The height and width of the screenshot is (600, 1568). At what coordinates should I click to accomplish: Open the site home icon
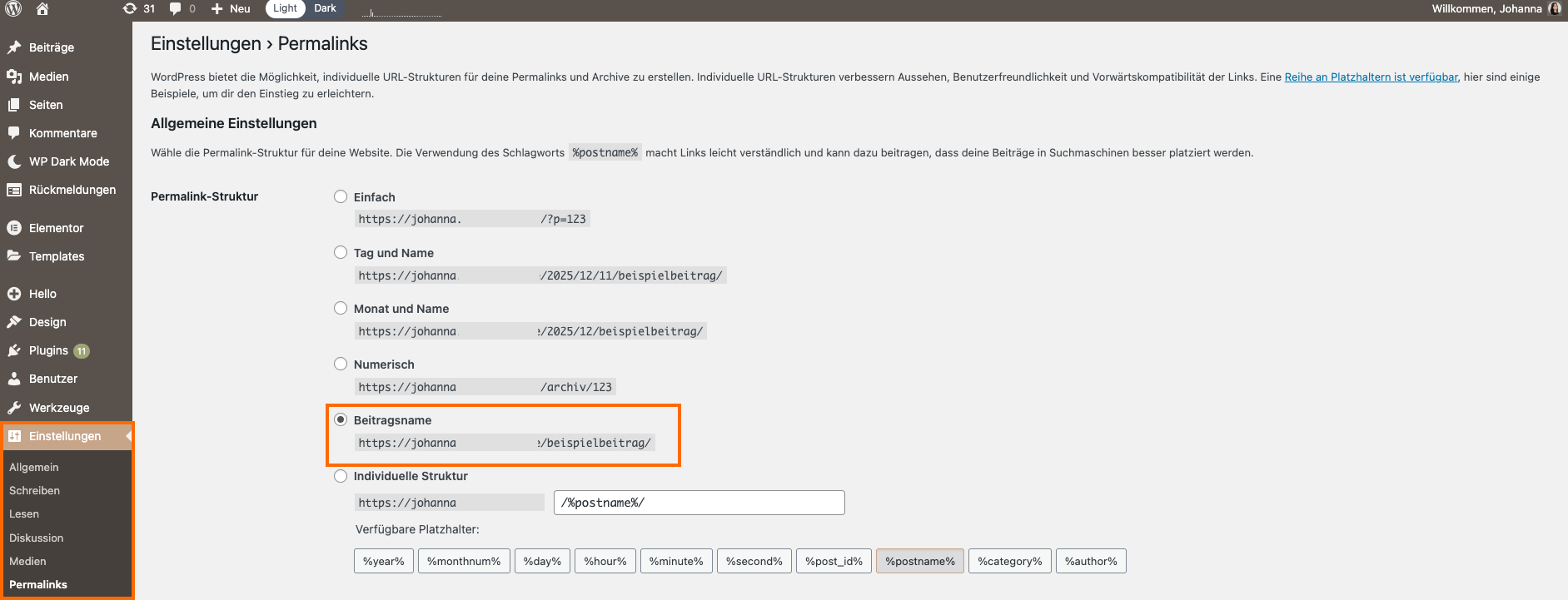point(42,9)
